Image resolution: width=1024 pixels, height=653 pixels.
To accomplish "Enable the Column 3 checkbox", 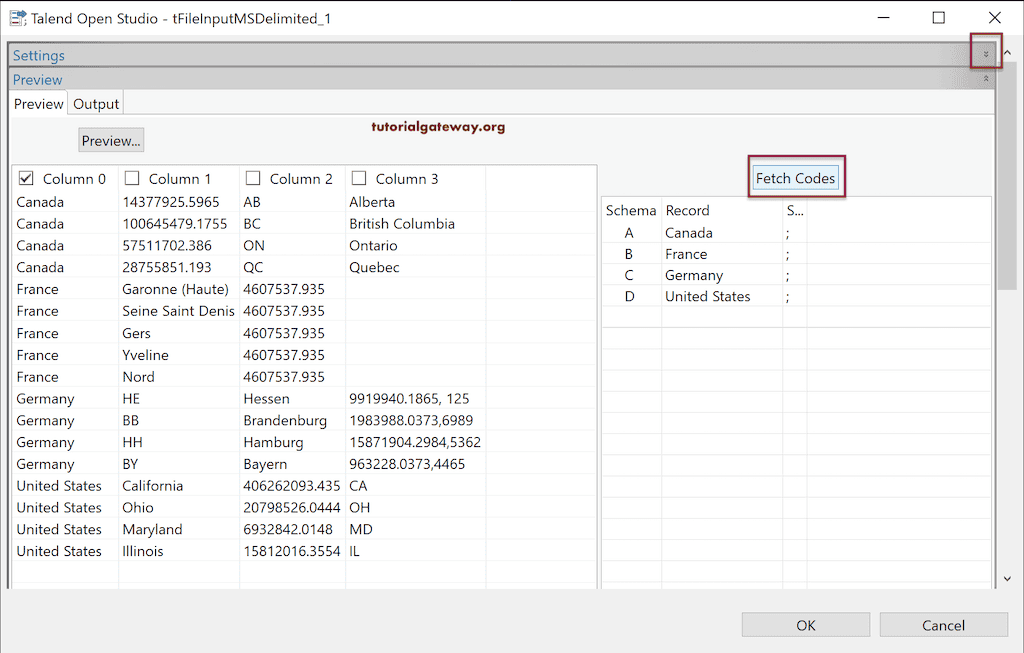I will point(358,178).
